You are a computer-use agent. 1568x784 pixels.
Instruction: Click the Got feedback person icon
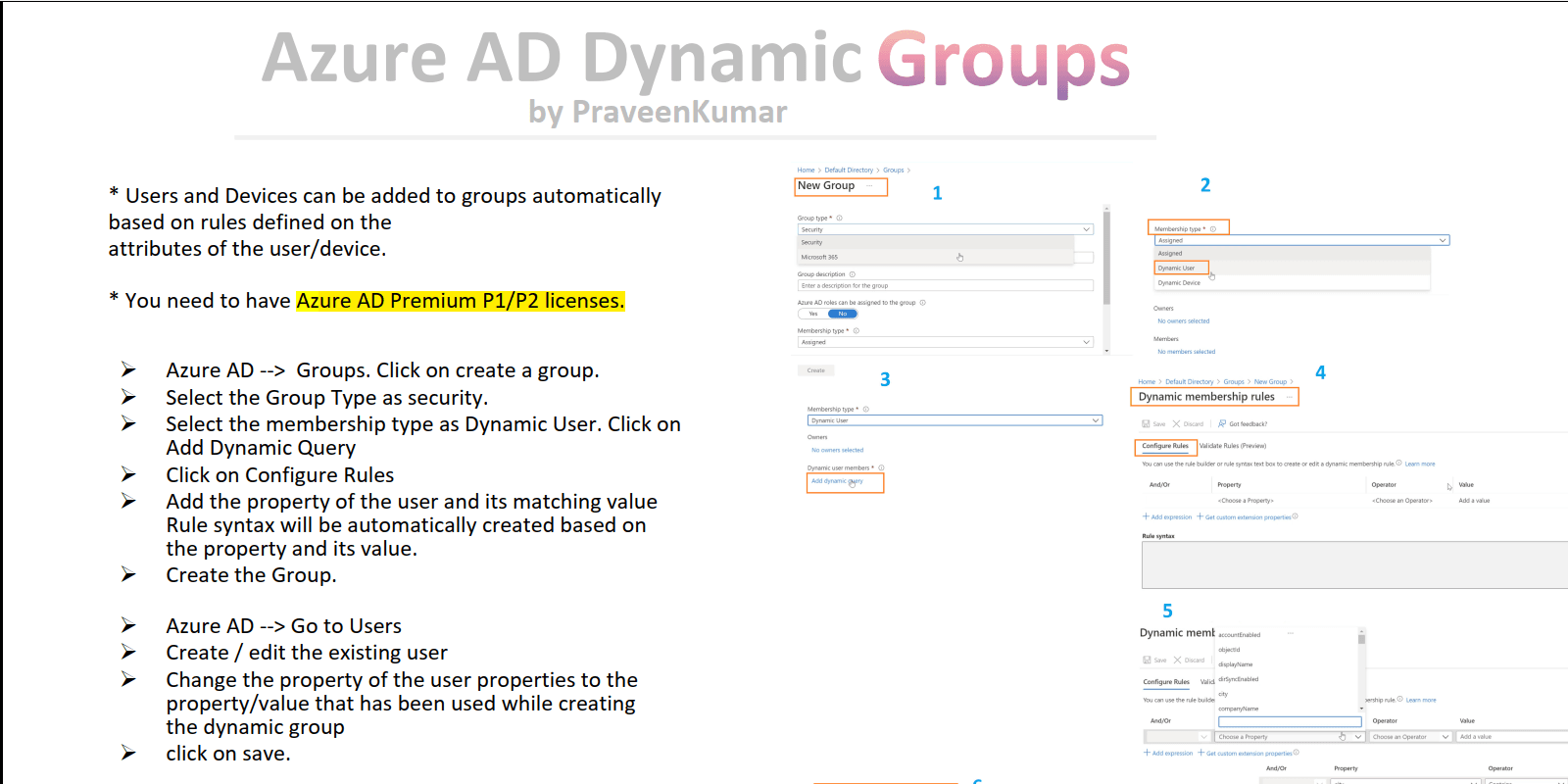(1222, 424)
